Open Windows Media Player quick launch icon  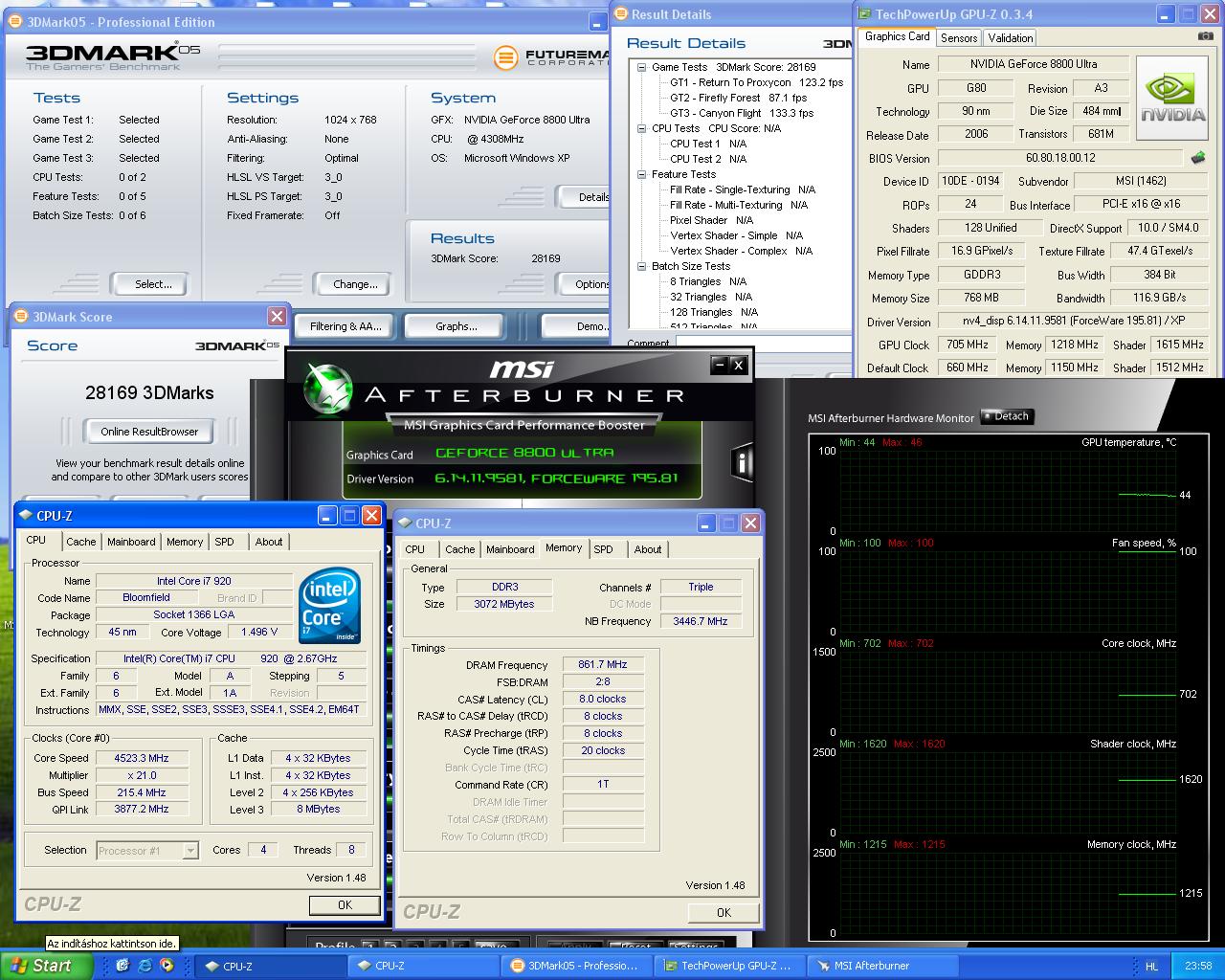tap(167, 966)
